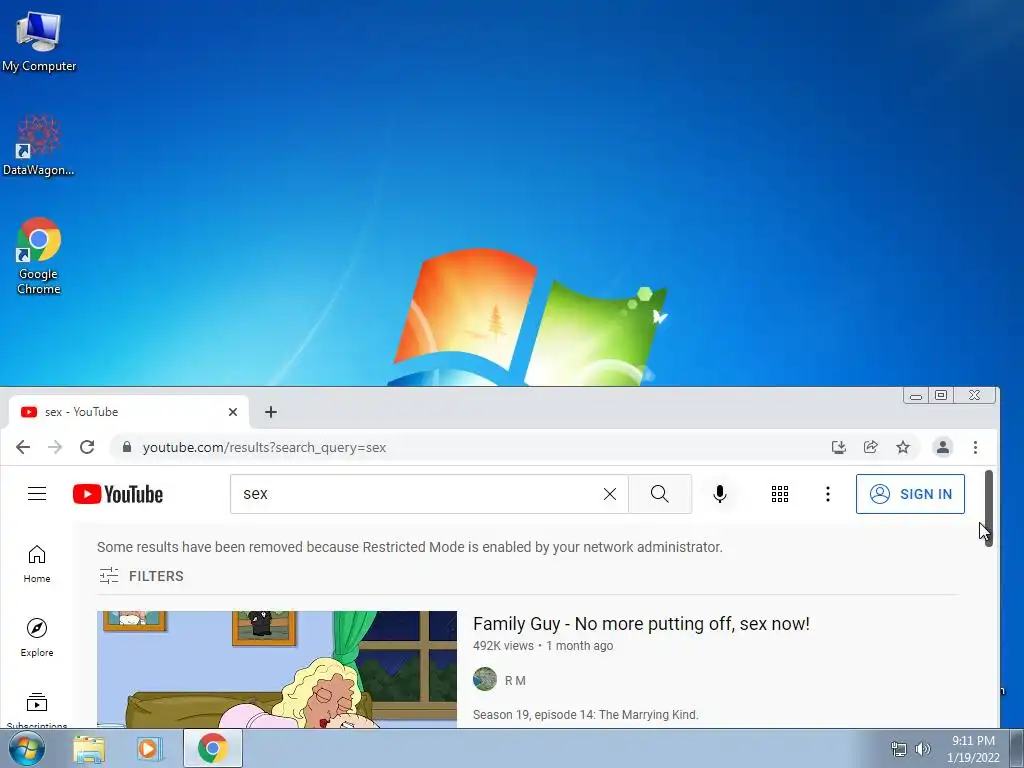Open YouTube apps grid

click(780, 494)
